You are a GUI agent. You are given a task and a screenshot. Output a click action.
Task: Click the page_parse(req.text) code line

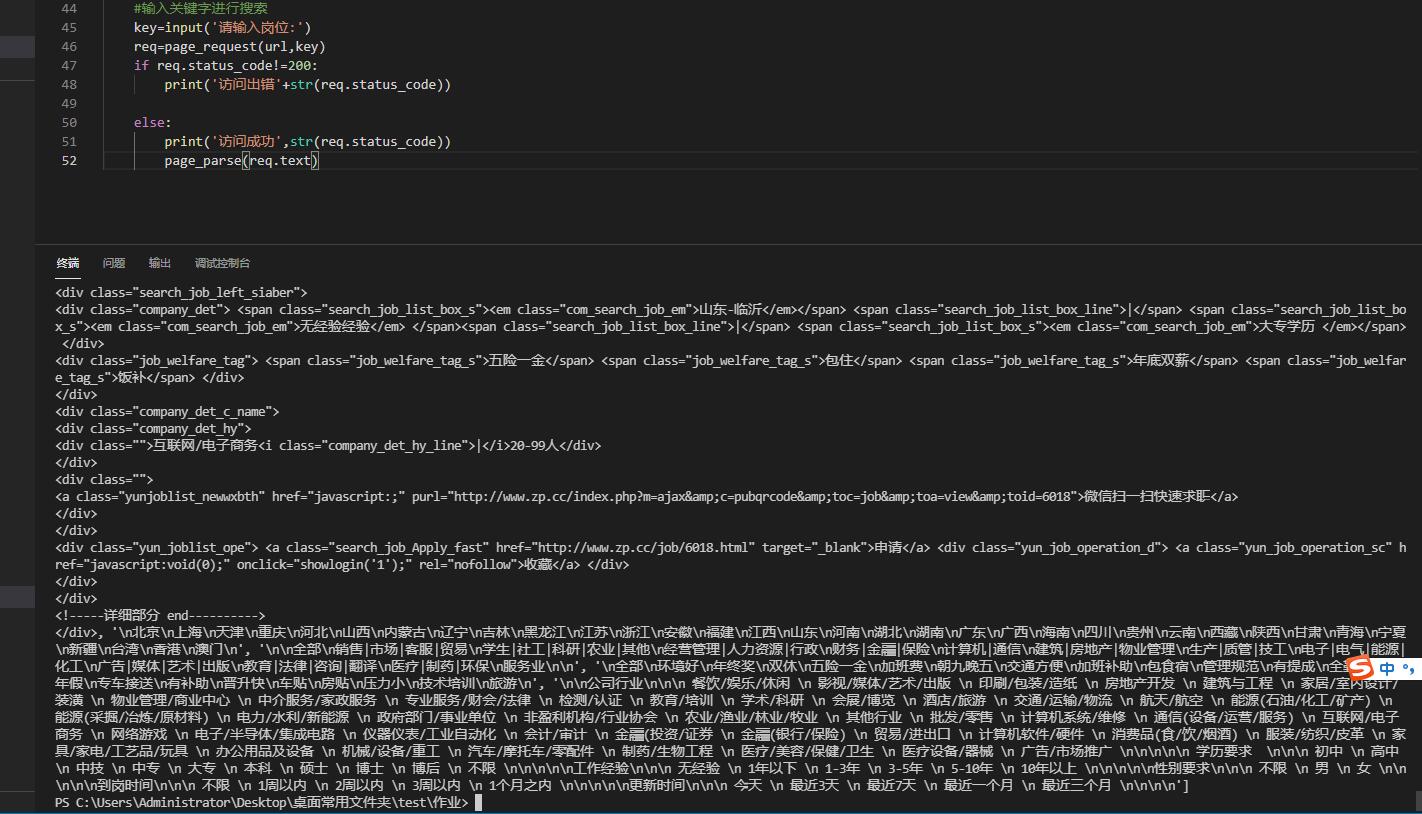(240, 160)
